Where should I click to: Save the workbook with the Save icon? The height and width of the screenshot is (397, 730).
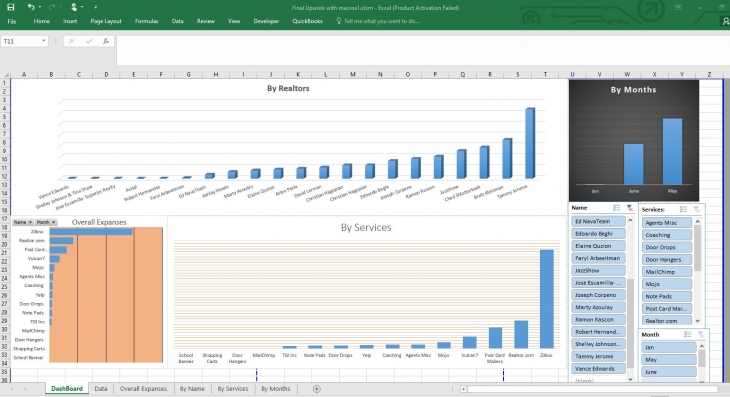click(x=10, y=7)
